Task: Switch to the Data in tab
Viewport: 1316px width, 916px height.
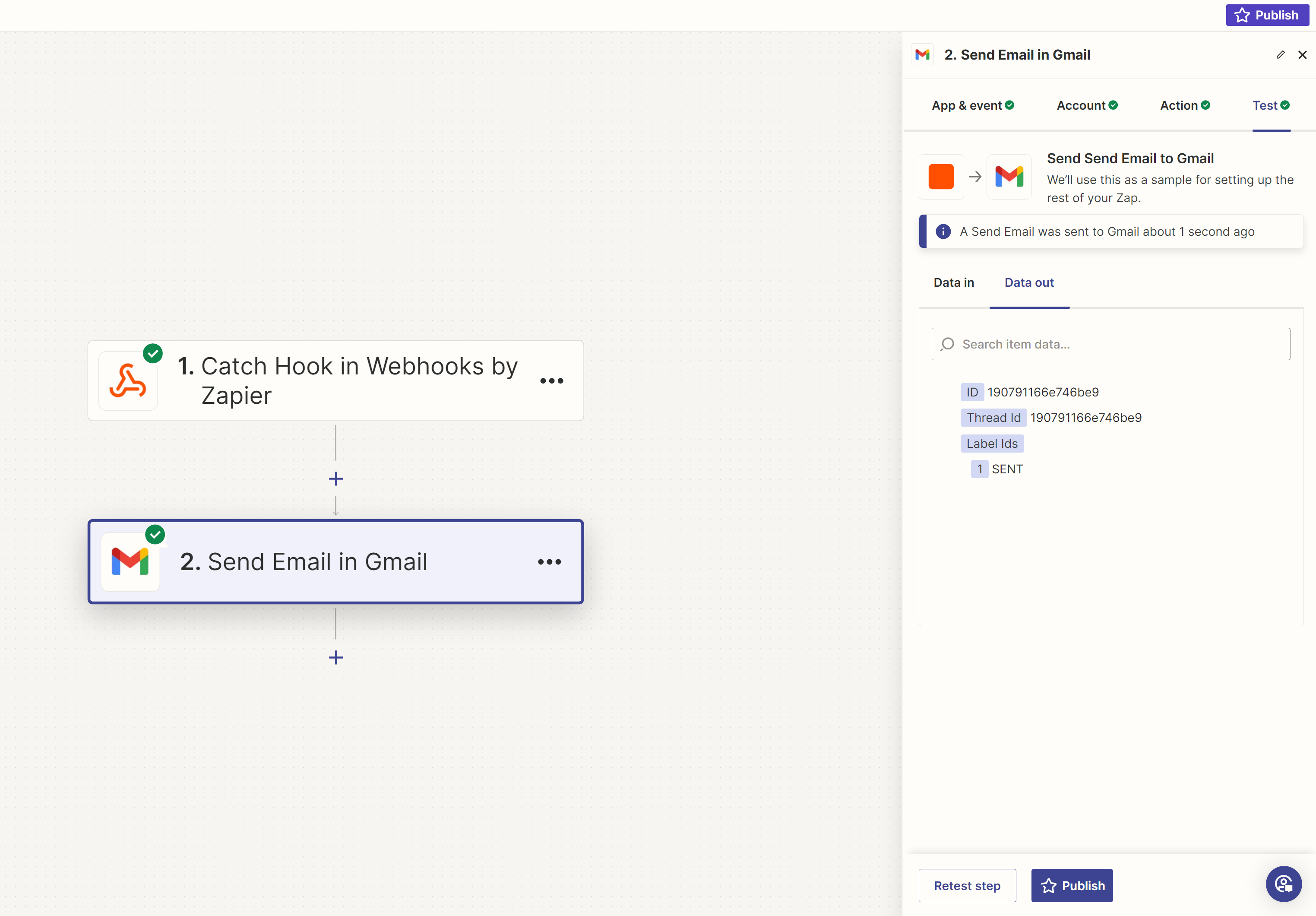Action: tap(954, 282)
